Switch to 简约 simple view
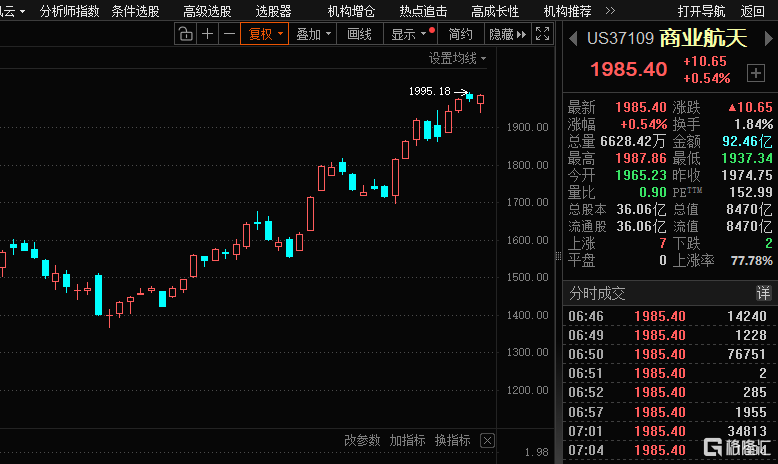The height and width of the screenshot is (464, 778). [460, 34]
